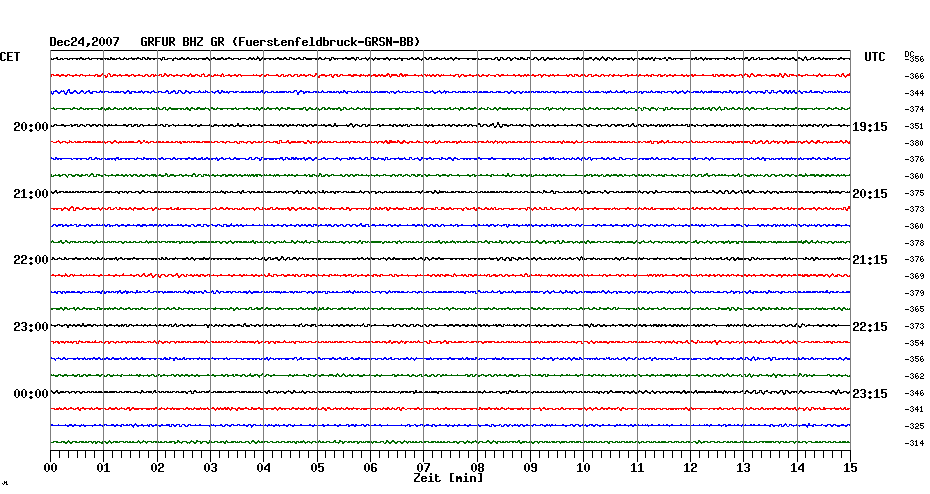Click minute tick label 13
Viewport: 930px width, 494px height.
click(744, 467)
